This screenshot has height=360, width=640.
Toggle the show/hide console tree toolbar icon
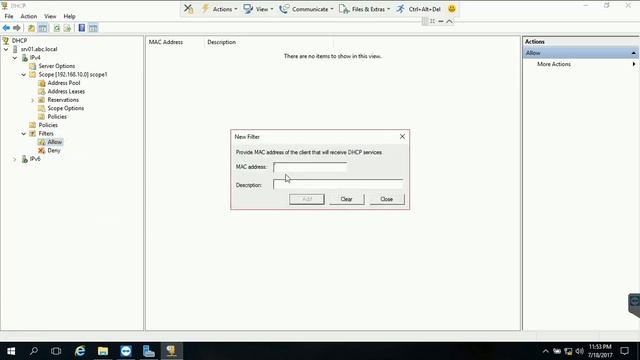(x=42, y=28)
